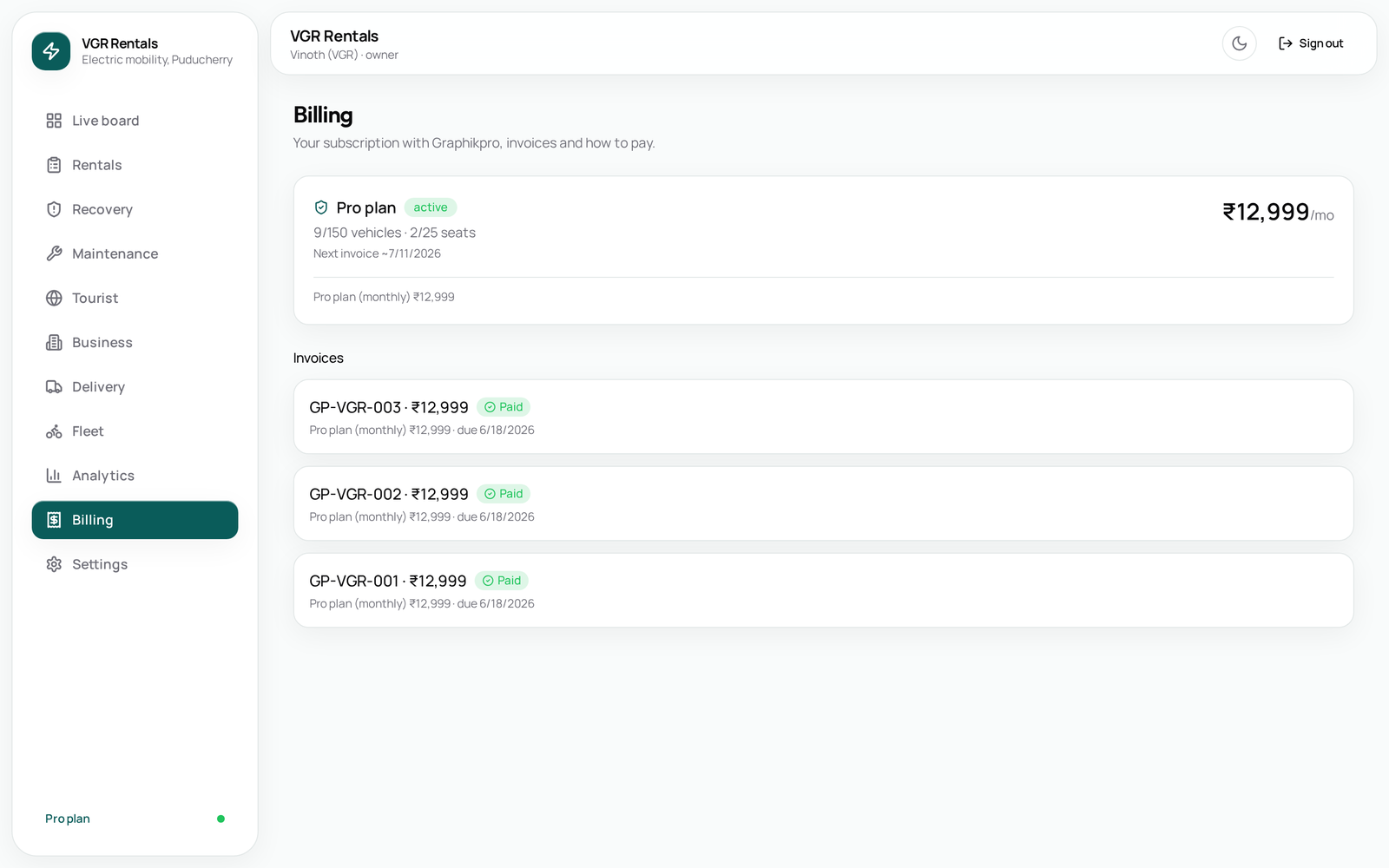The image size is (1389, 868).
Task: Go to the Analytics menu item
Action: tap(135, 476)
